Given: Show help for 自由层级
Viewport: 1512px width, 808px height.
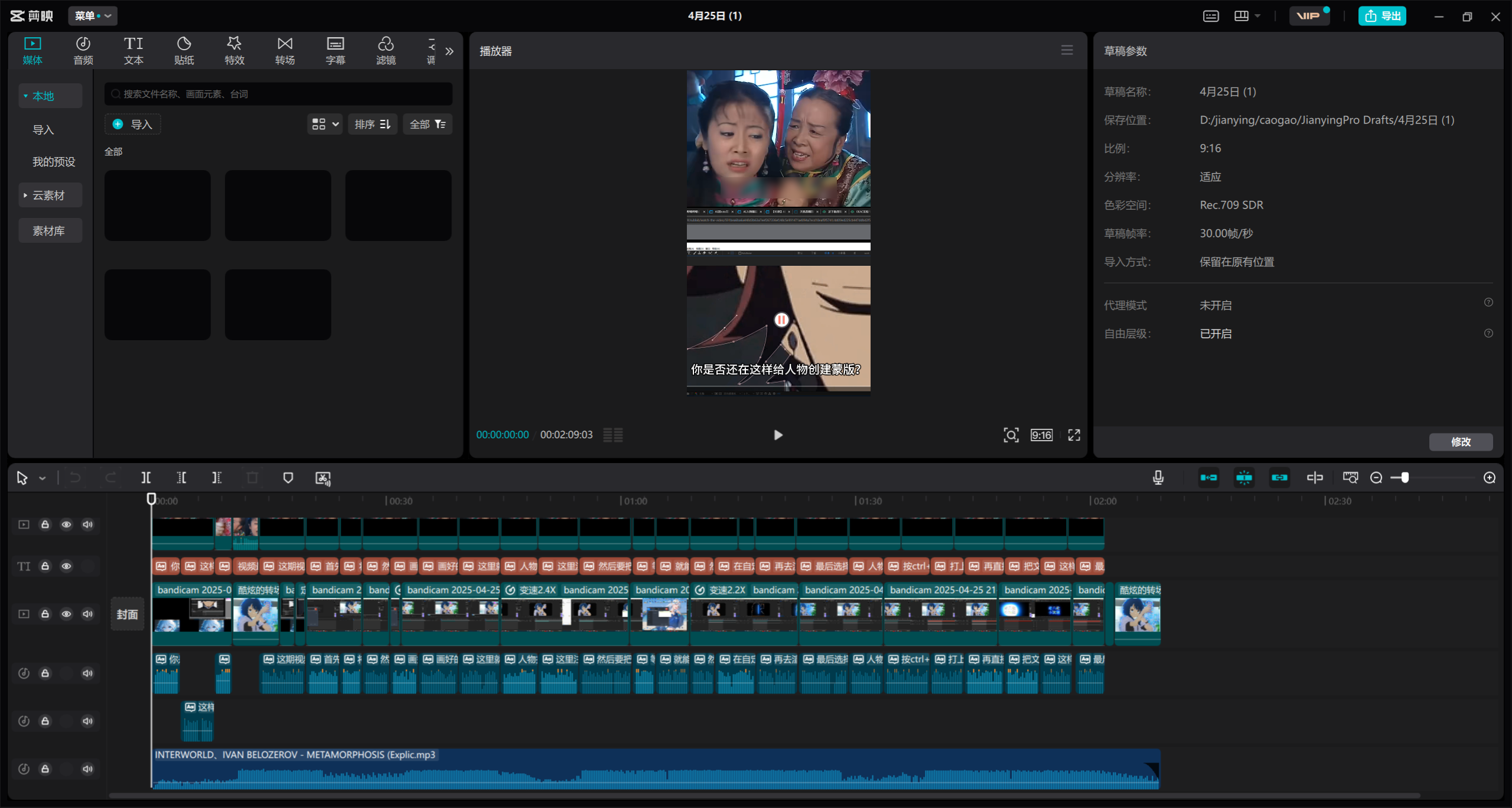Looking at the screenshot, I should tap(1488, 333).
